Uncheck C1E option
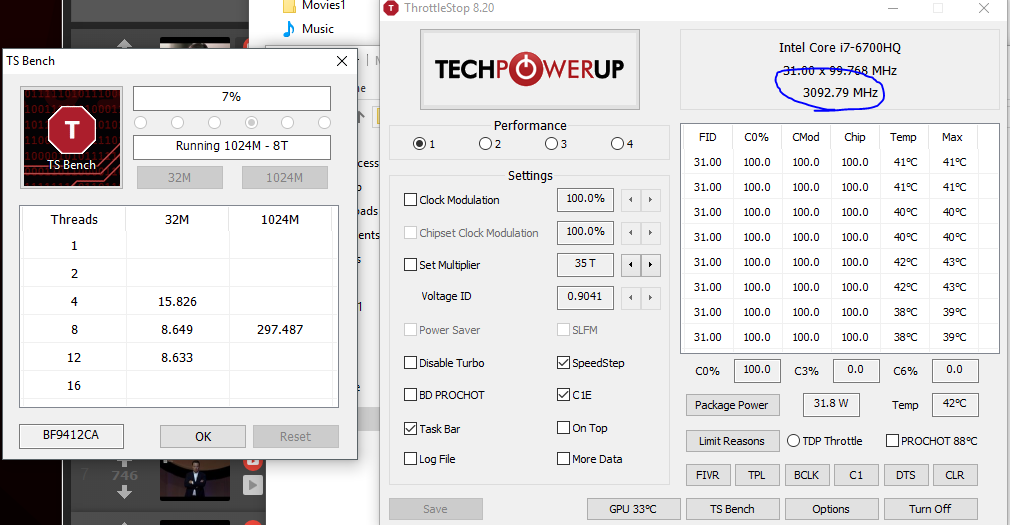1010x525 pixels. tap(564, 395)
